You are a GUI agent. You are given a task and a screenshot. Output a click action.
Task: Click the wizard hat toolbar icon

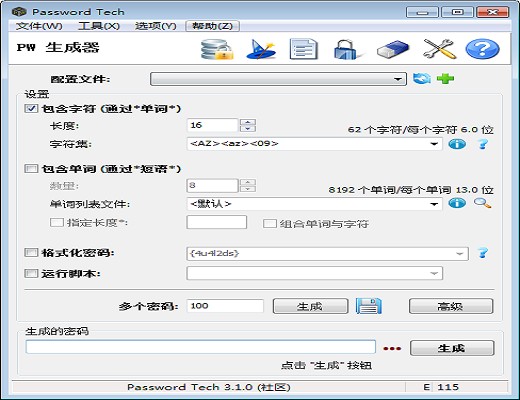point(261,49)
